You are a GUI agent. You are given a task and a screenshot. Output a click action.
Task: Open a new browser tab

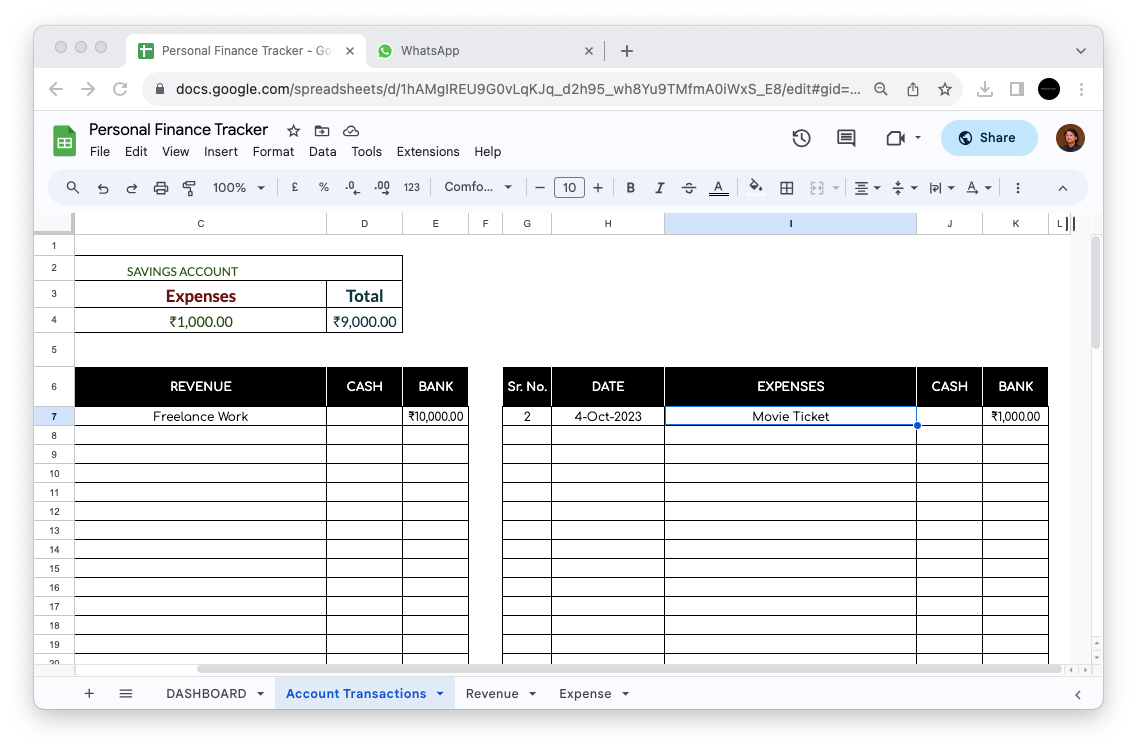click(627, 51)
